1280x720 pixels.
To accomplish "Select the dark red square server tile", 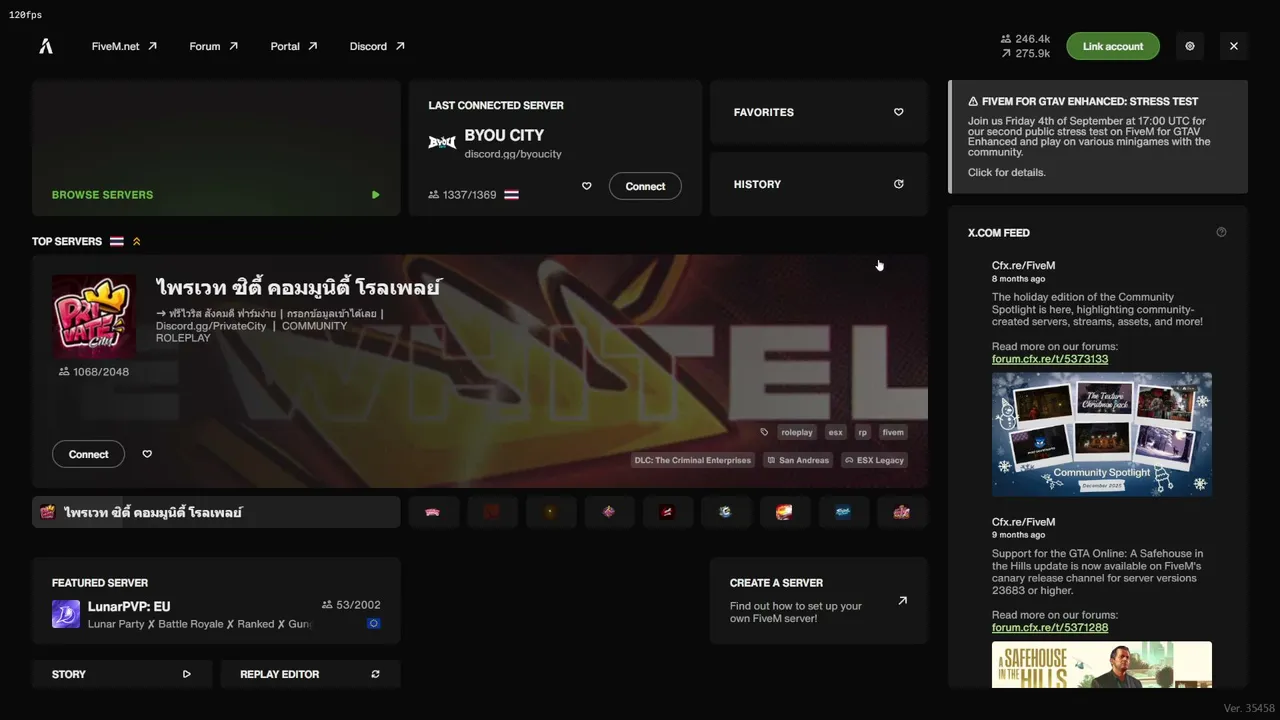I will pos(492,512).
